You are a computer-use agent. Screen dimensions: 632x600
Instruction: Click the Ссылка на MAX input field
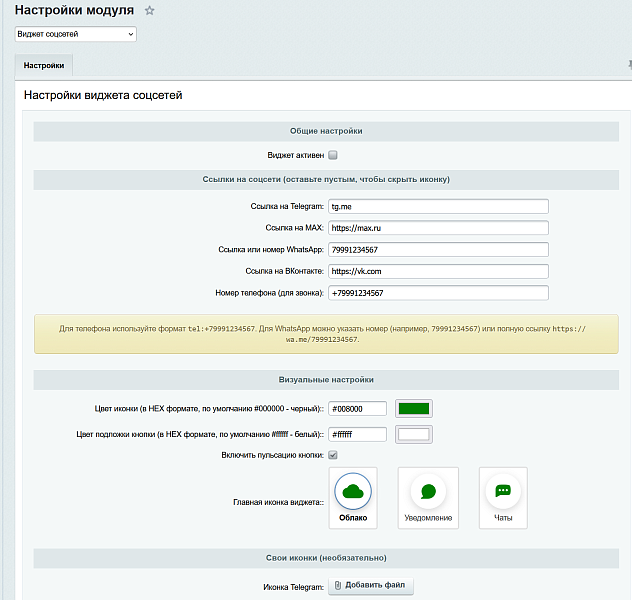438,228
